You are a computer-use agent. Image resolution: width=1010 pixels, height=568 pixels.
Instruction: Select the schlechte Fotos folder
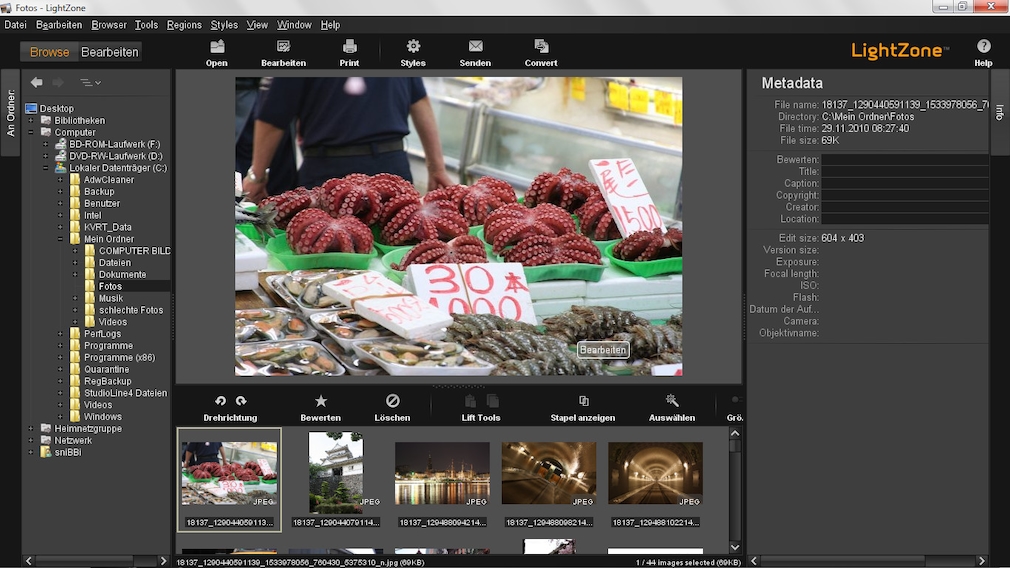pyautogui.click(x=130, y=310)
